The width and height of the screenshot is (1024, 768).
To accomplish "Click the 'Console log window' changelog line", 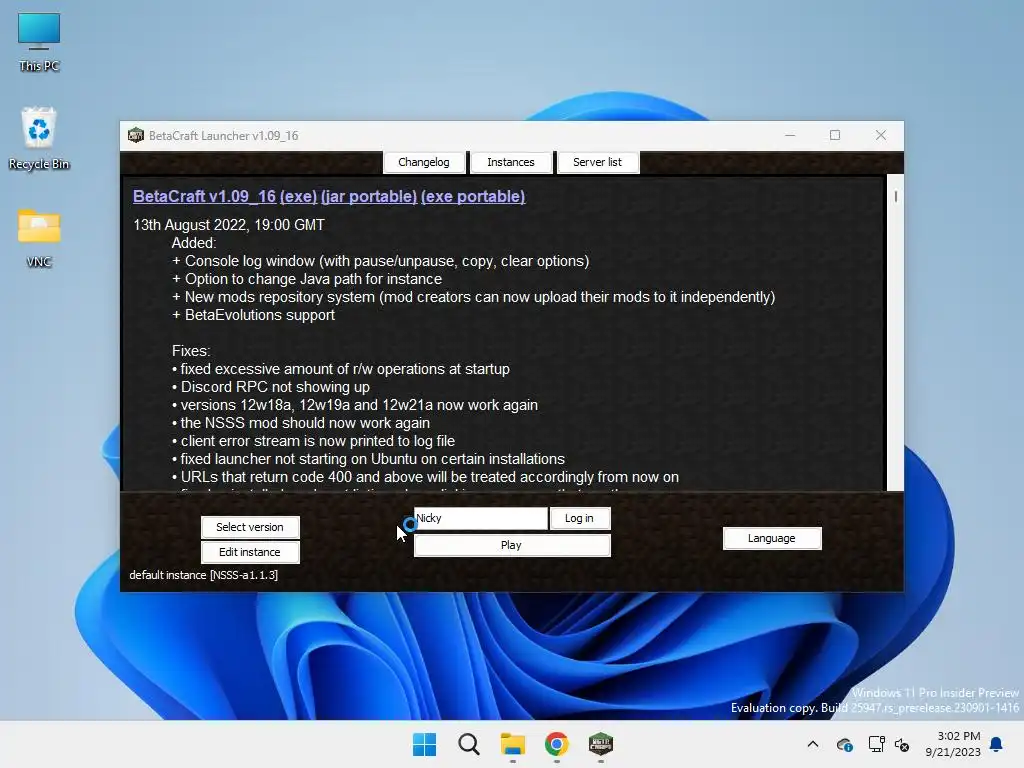I will (x=380, y=261).
